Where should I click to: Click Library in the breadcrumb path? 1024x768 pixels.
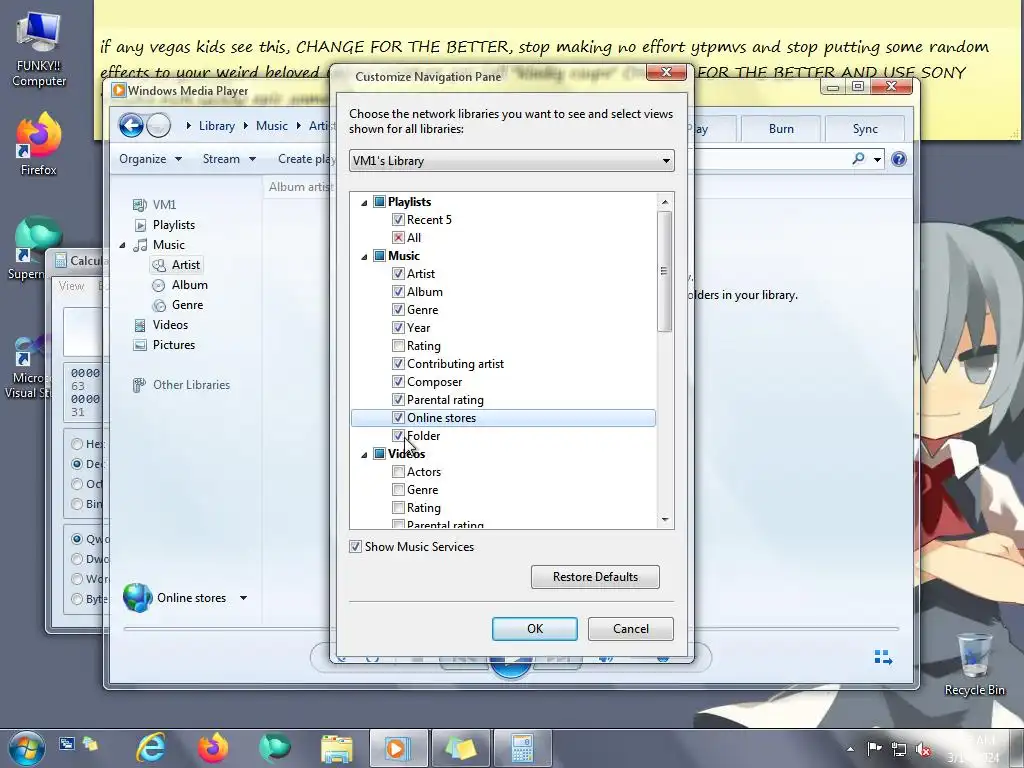click(217, 126)
